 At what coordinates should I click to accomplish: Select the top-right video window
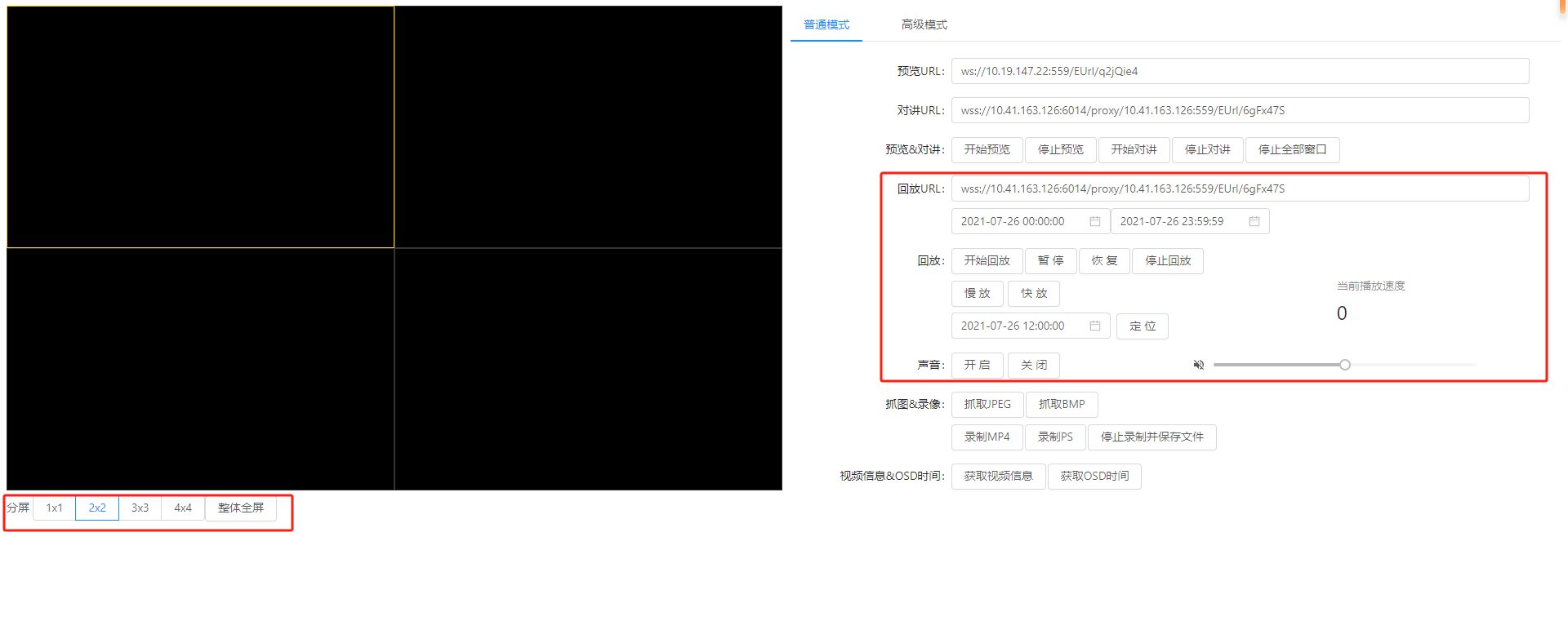click(588, 126)
